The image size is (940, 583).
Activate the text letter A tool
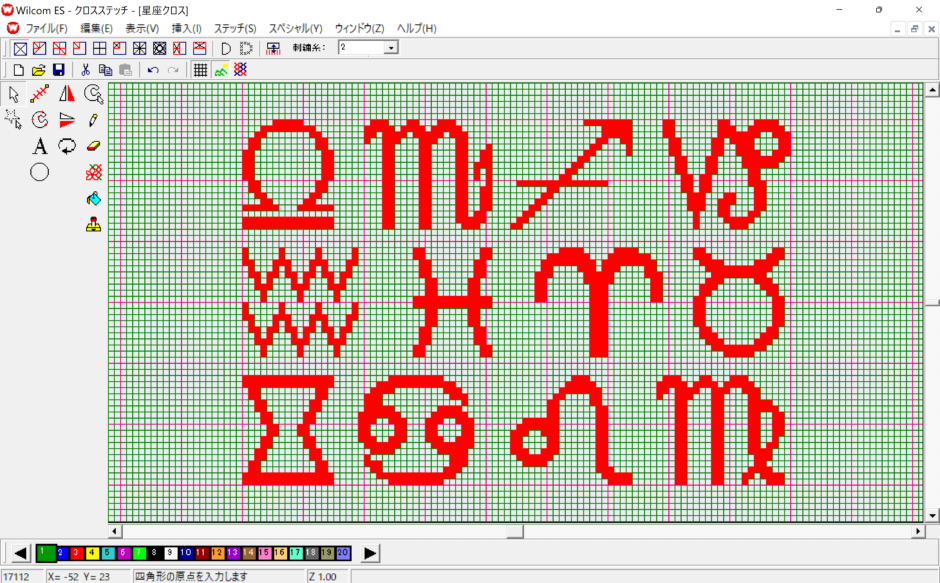(x=40, y=146)
